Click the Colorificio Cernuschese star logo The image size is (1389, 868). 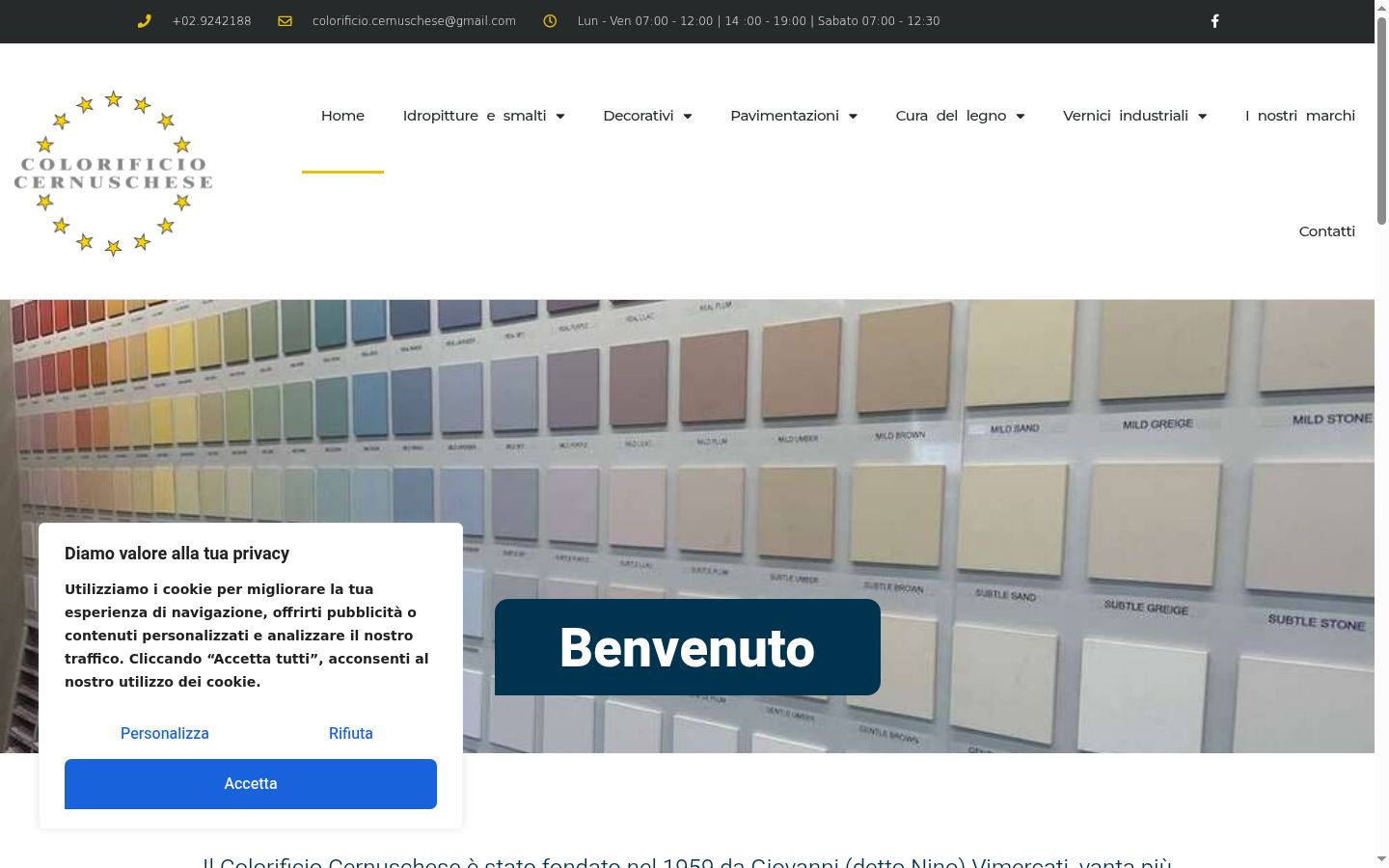click(113, 174)
